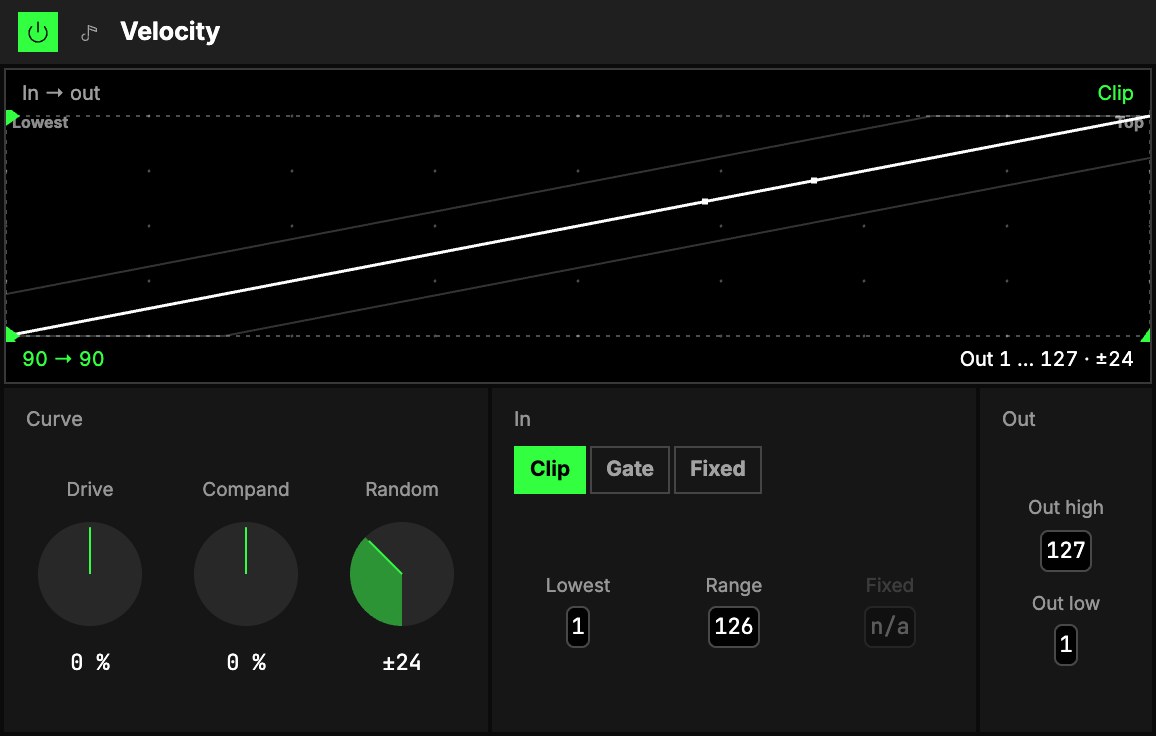Screen dimensions: 1156x736
Task: Click the right white point on the curve
Action: click(x=814, y=181)
